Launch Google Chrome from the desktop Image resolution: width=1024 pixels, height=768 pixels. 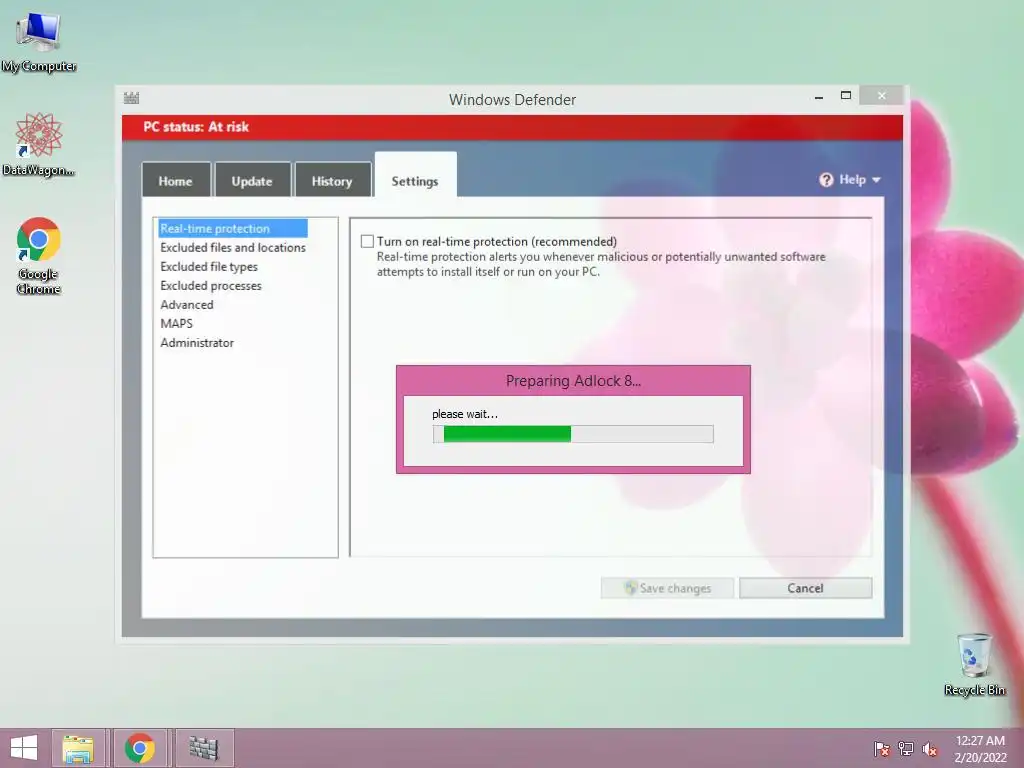click(39, 255)
